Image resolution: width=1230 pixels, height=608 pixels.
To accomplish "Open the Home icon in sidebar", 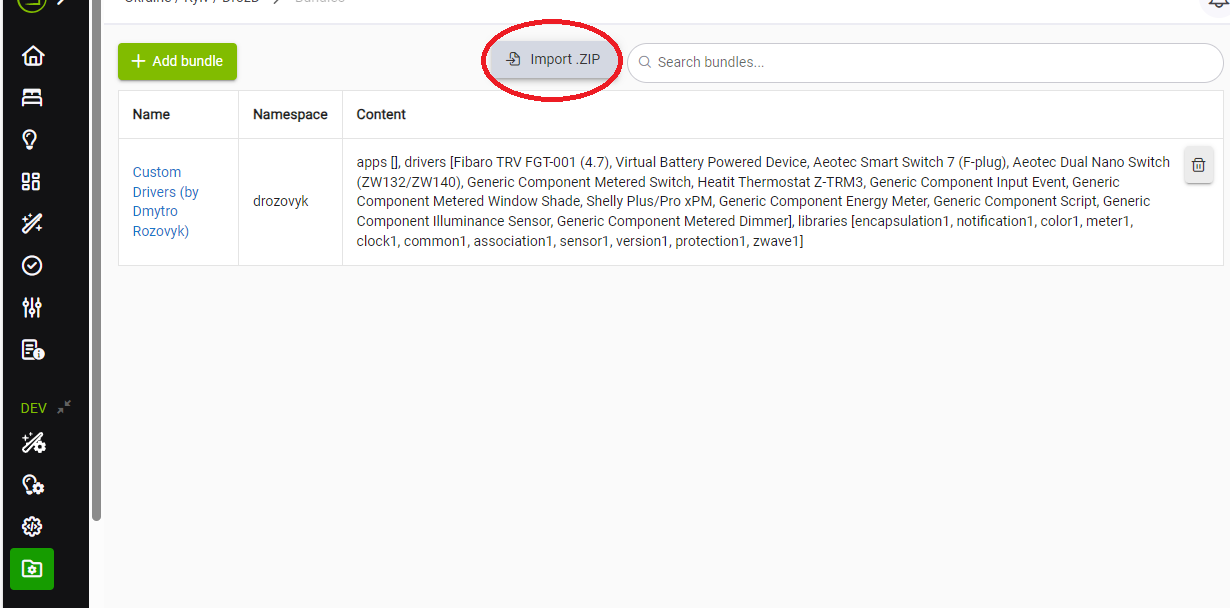I will [32, 56].
